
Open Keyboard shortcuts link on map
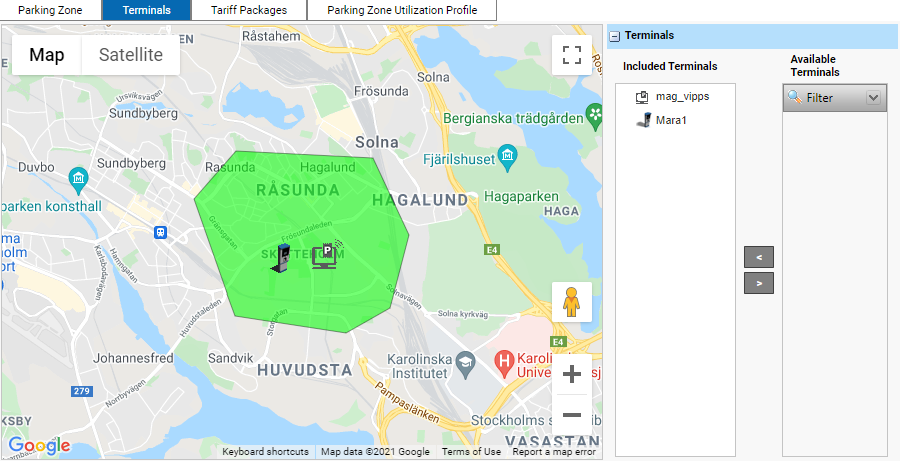point(265,452)
